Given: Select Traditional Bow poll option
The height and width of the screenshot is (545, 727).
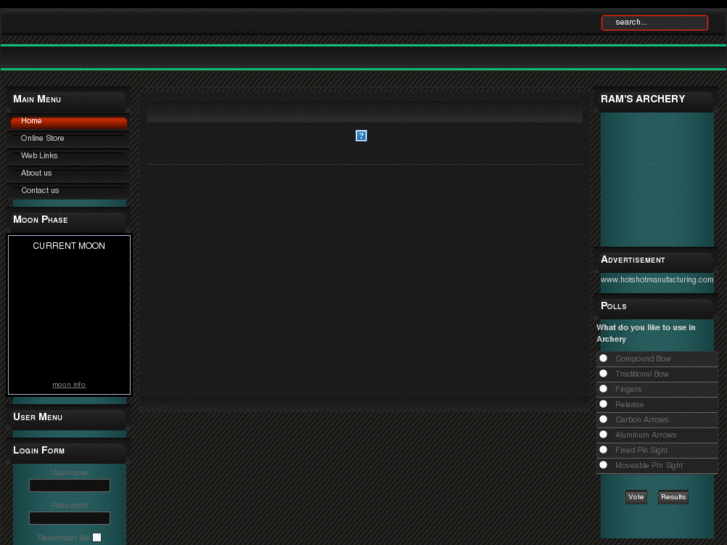Looking at the screenshot, I should click(603, 373).
